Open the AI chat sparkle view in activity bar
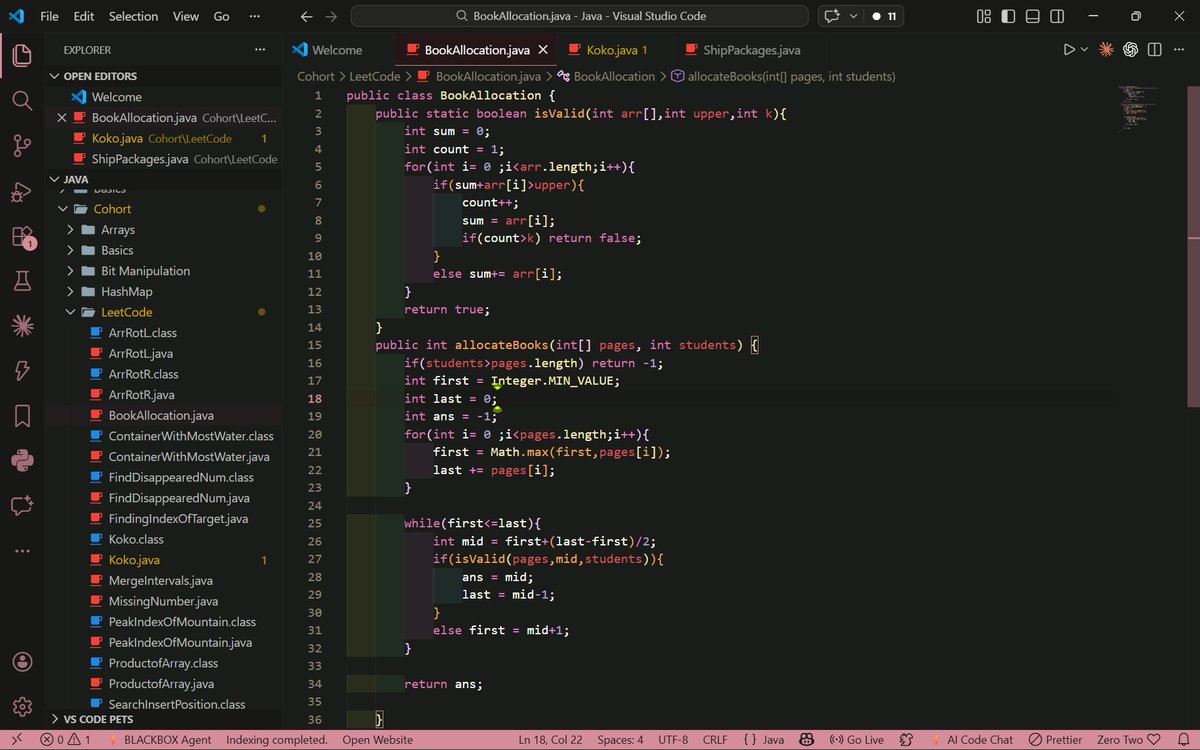Screen dimensions: 1200x750 (22, 506)
